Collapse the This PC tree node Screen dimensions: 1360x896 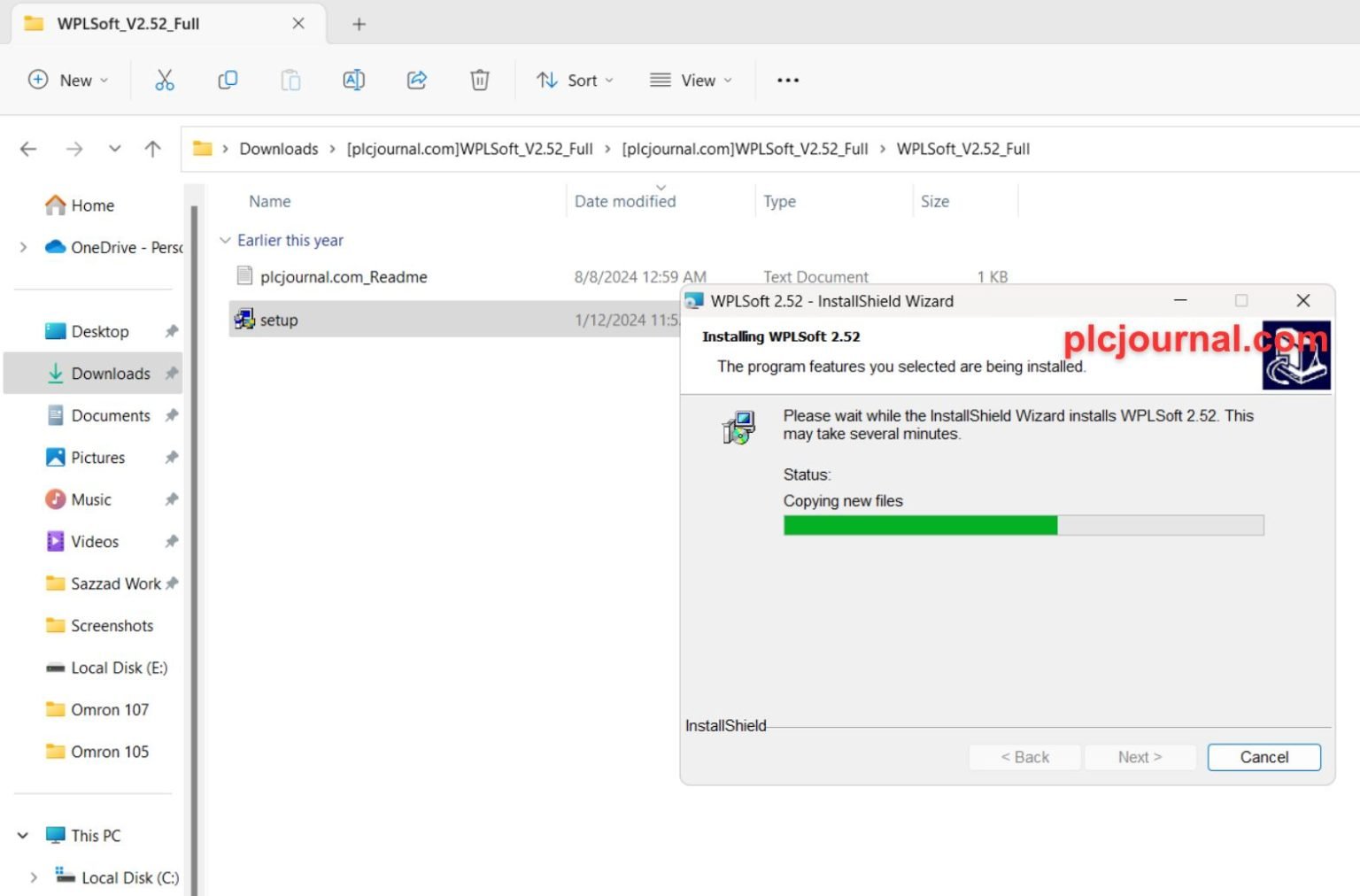pyautogui.click(x=23, y=836)
